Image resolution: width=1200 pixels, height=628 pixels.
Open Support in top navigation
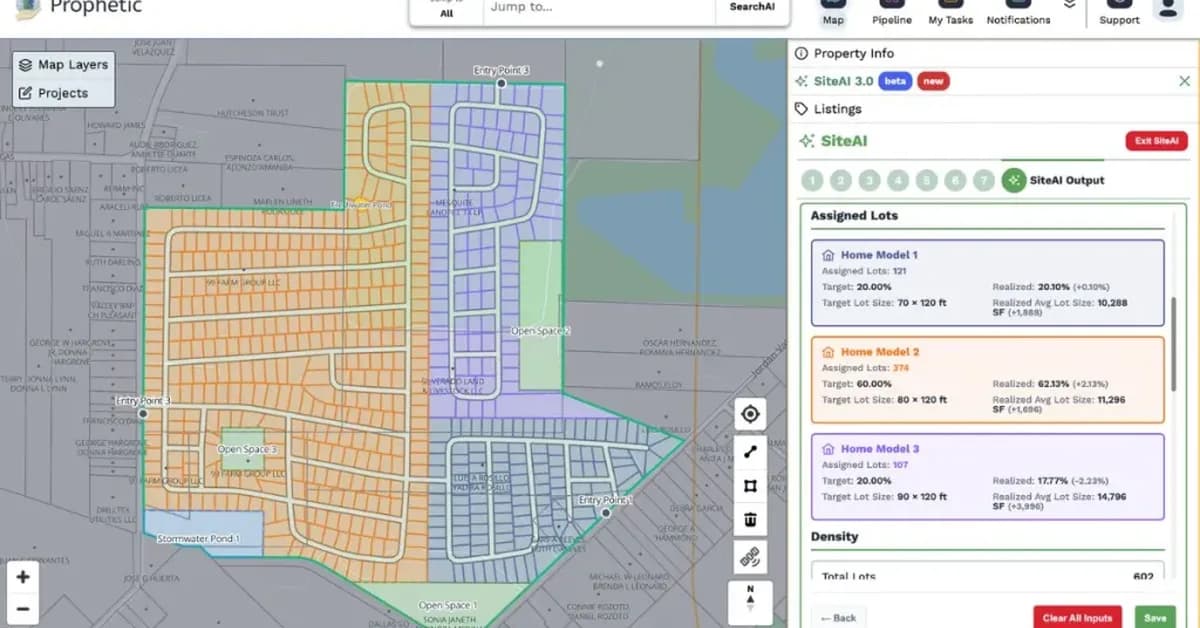click(x=1119, y=13)
